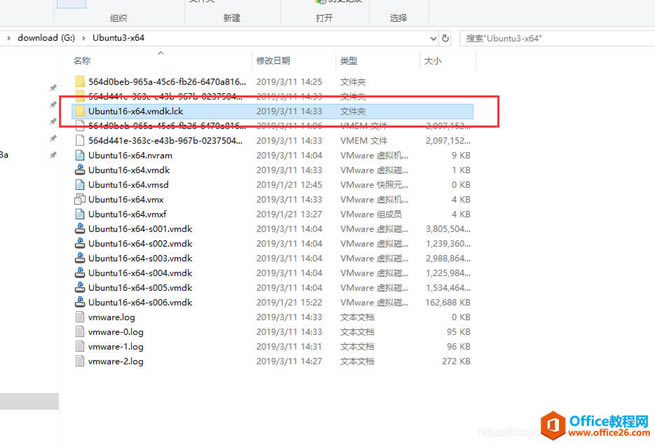The width and height of the screenshot is (655, 445).
Task: Click the Ubuntu16-x64-s002.vmdk disk icon
Action: click(80, 244)
